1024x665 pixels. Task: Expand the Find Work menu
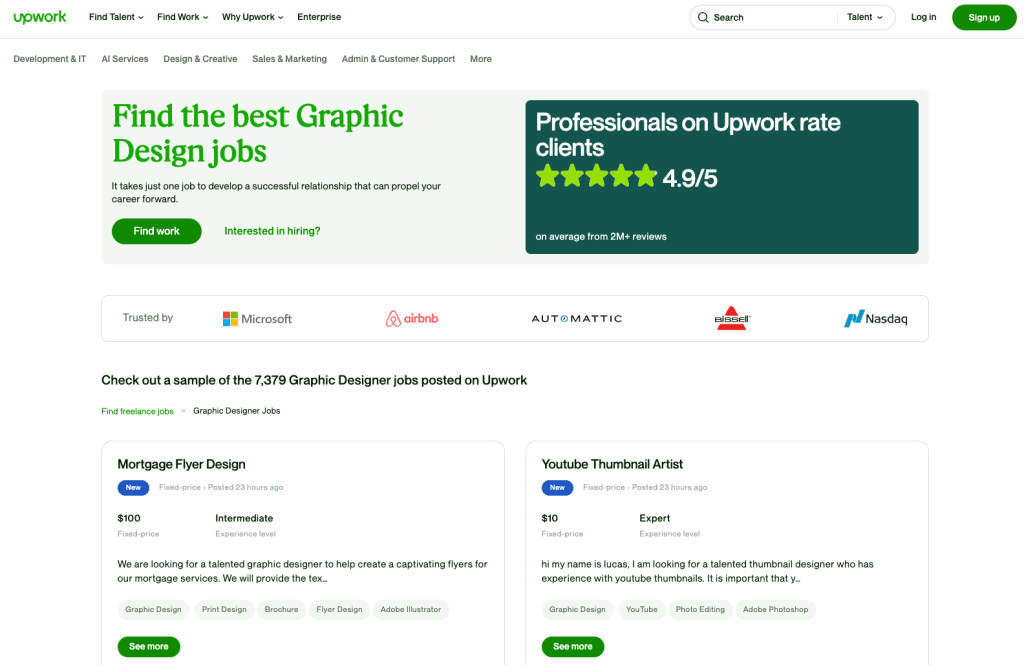(x=183, y=17)
